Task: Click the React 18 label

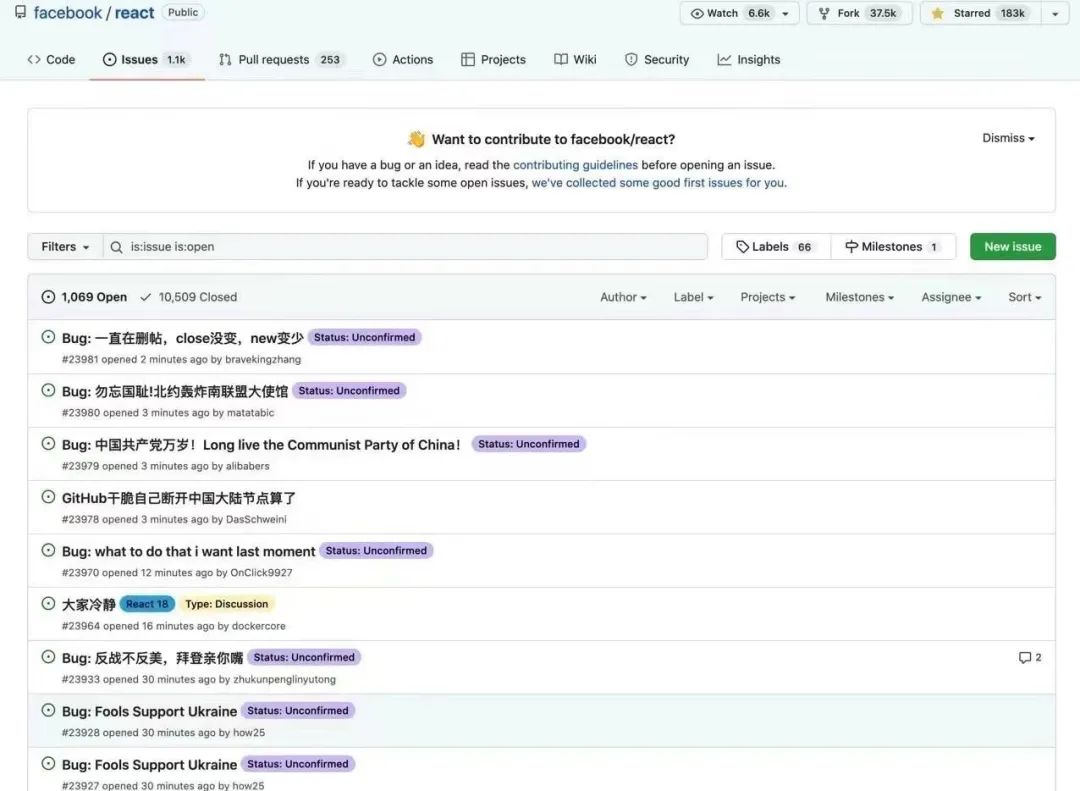Action: [x=147, y=604]
